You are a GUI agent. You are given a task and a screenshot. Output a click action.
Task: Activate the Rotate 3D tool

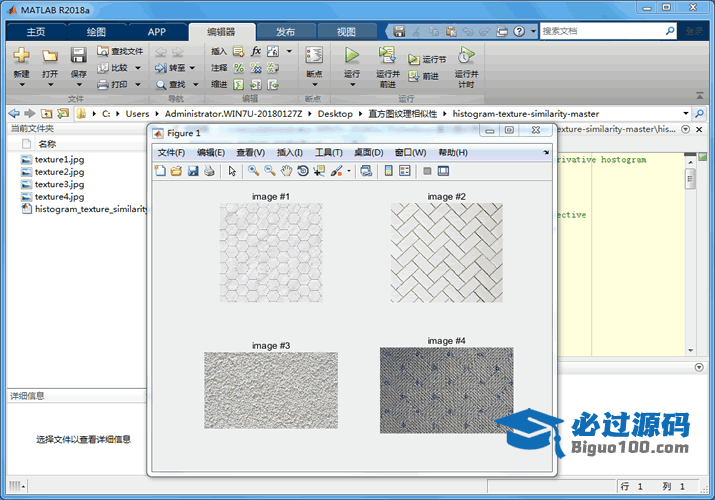[302, 171]
